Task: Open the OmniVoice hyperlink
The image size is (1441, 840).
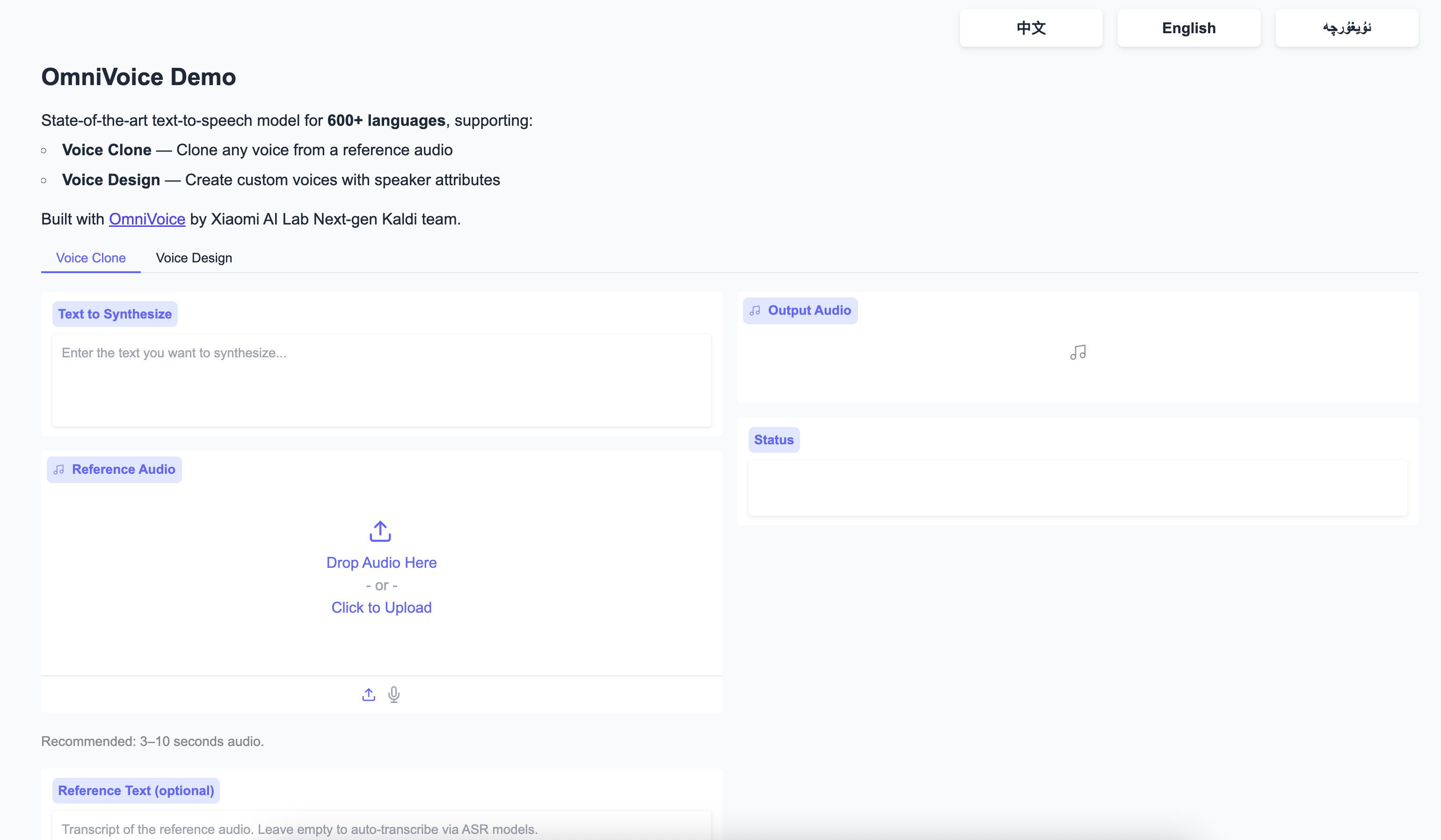Action: [147, 219]
